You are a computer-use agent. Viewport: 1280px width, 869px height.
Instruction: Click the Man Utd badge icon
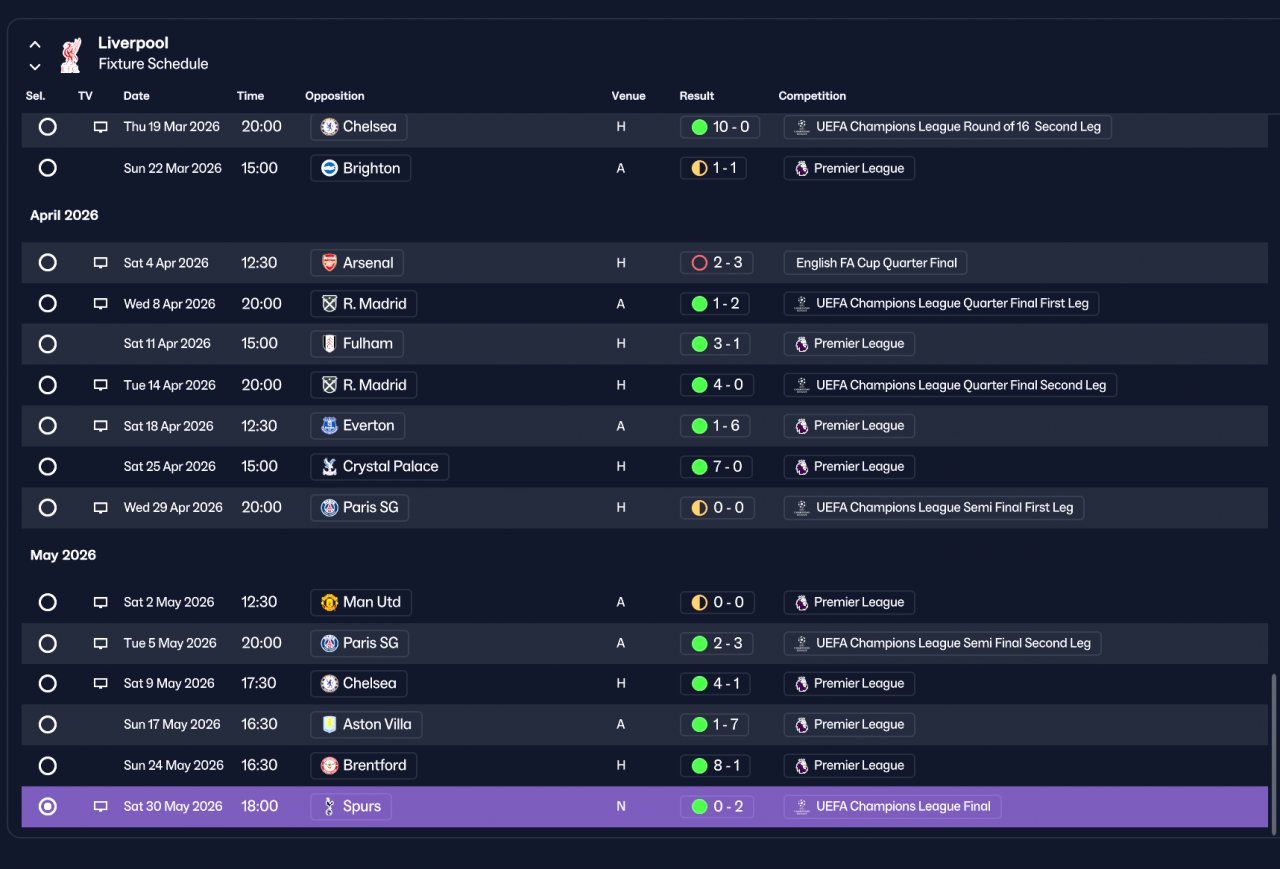pyautogui.click(x=329, y=603)
